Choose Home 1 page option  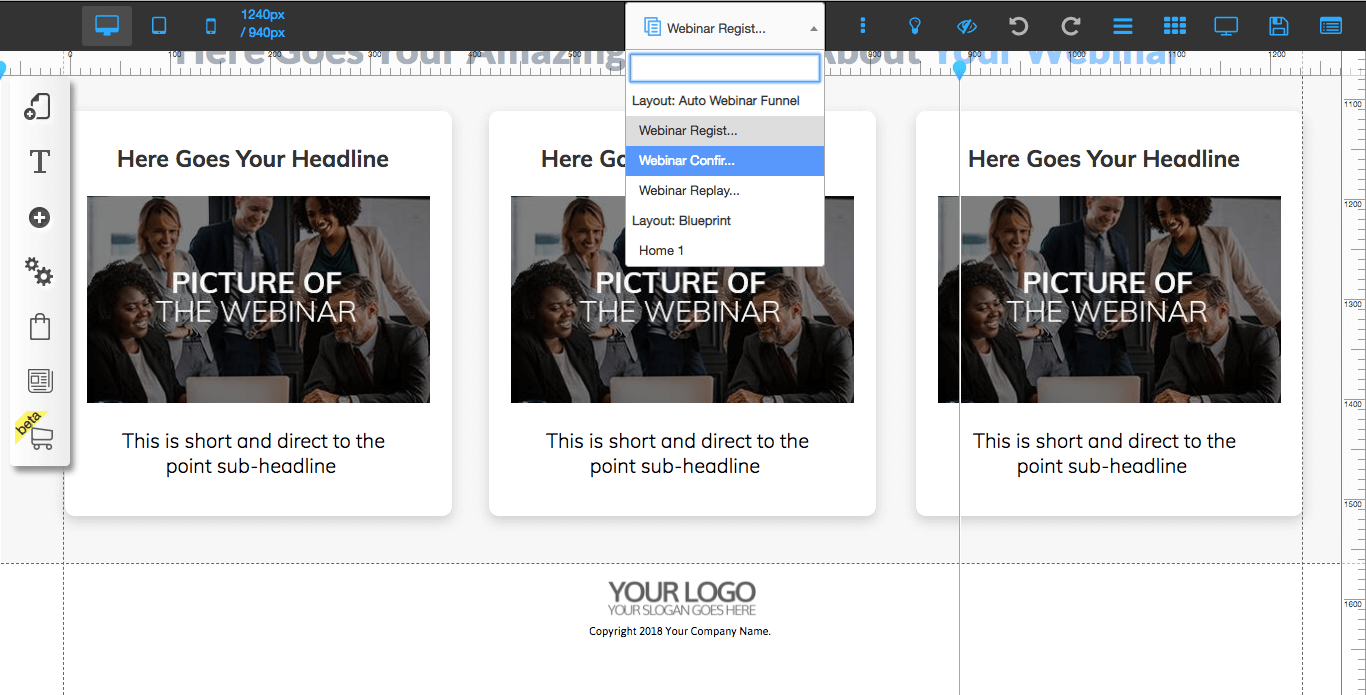(x=725, y=251)
